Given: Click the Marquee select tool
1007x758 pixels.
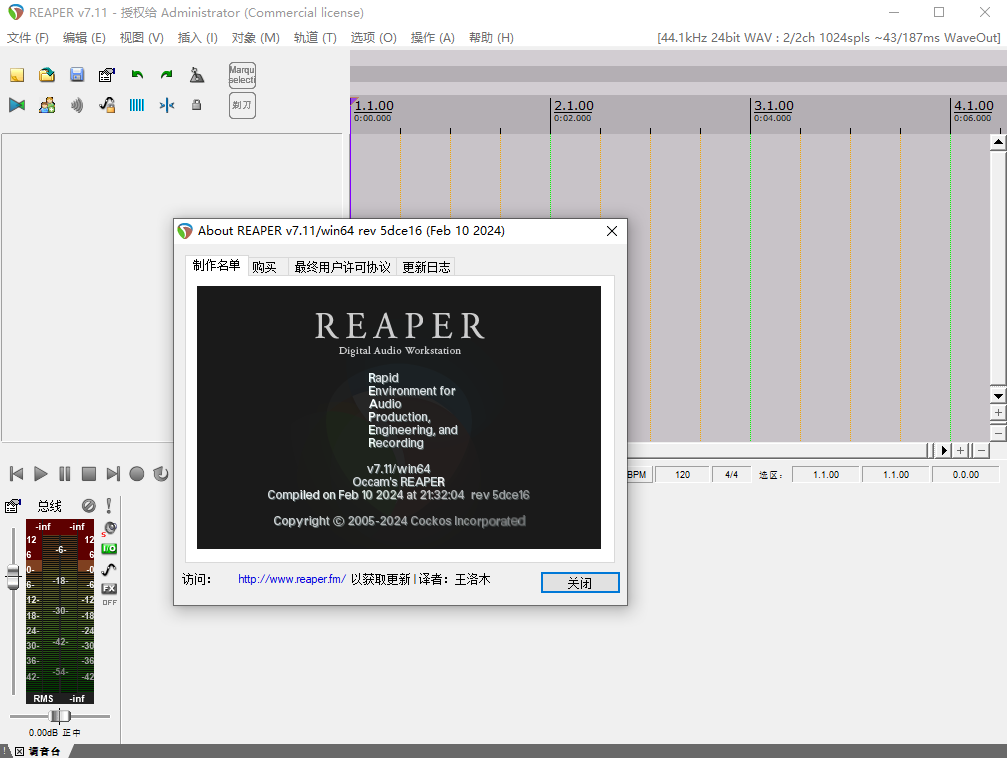Looking at the screenshot, I should (241, 75).
